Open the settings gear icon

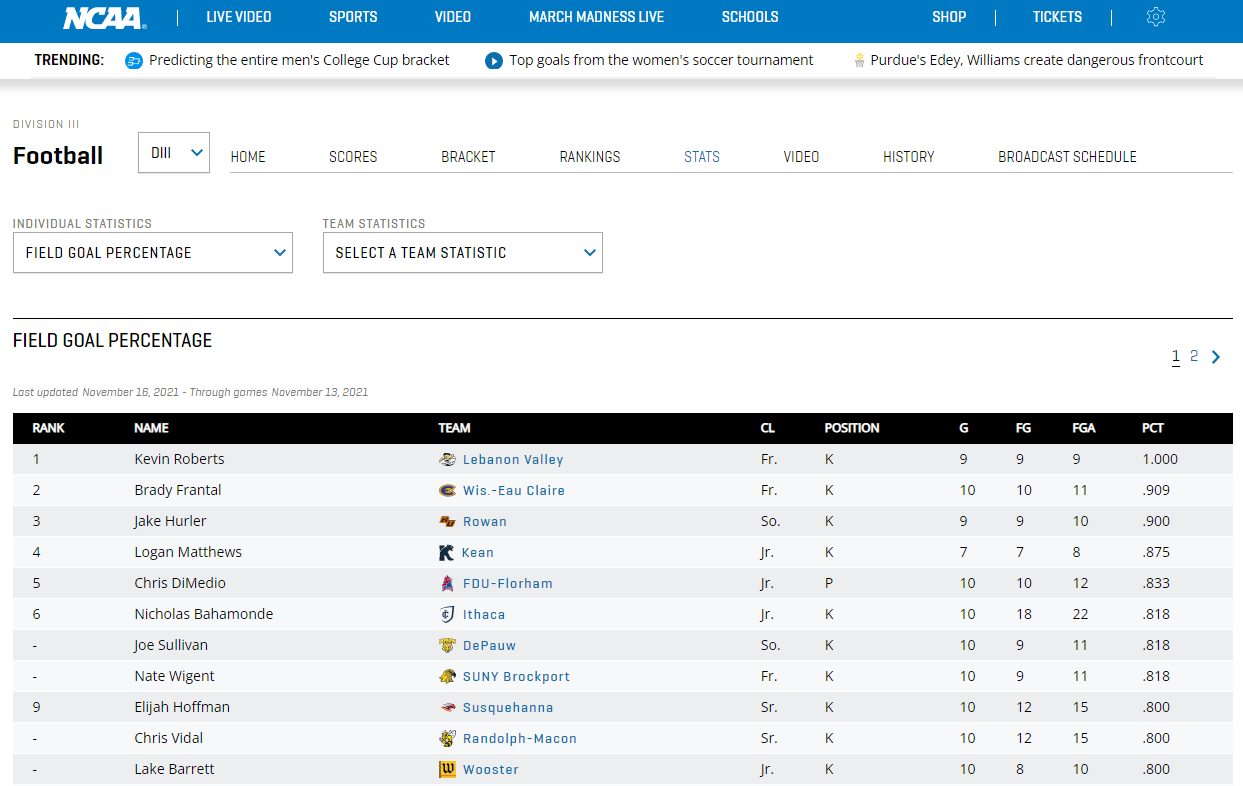click(1156, 17)
